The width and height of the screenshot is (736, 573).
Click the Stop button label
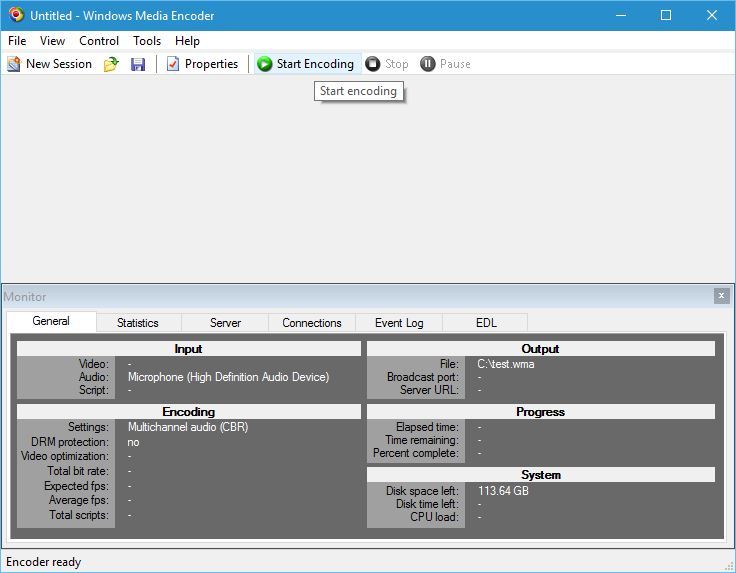(397, 64)
